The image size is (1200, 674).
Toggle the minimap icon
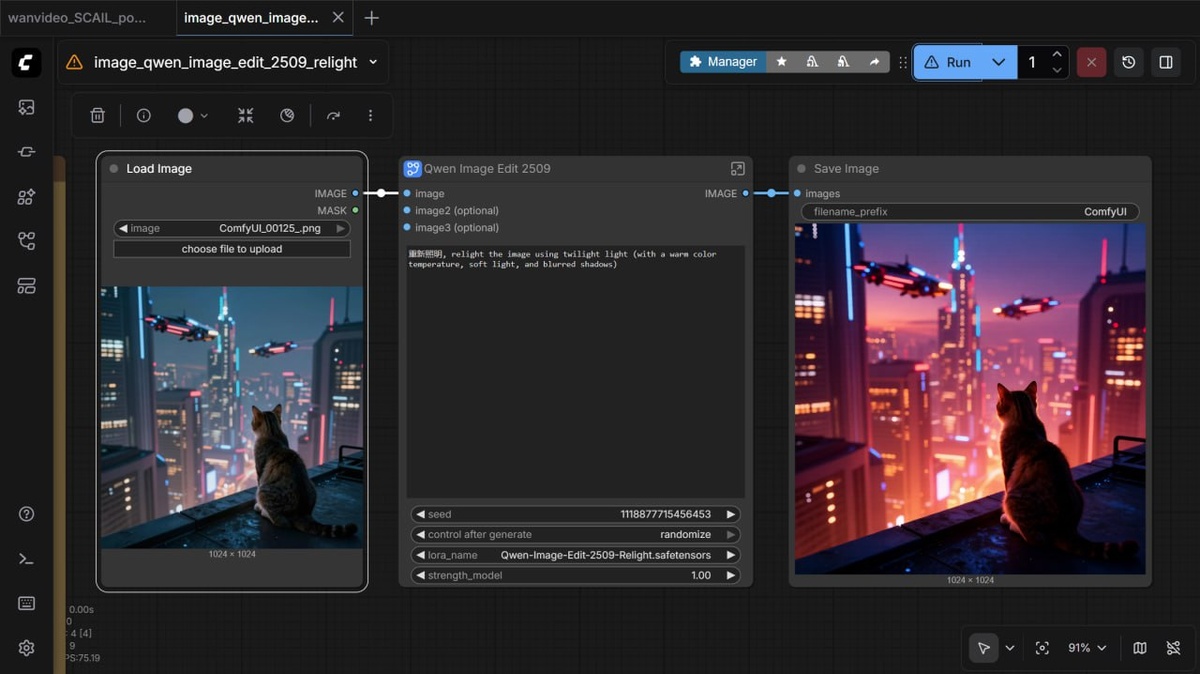click(1140, 648)
